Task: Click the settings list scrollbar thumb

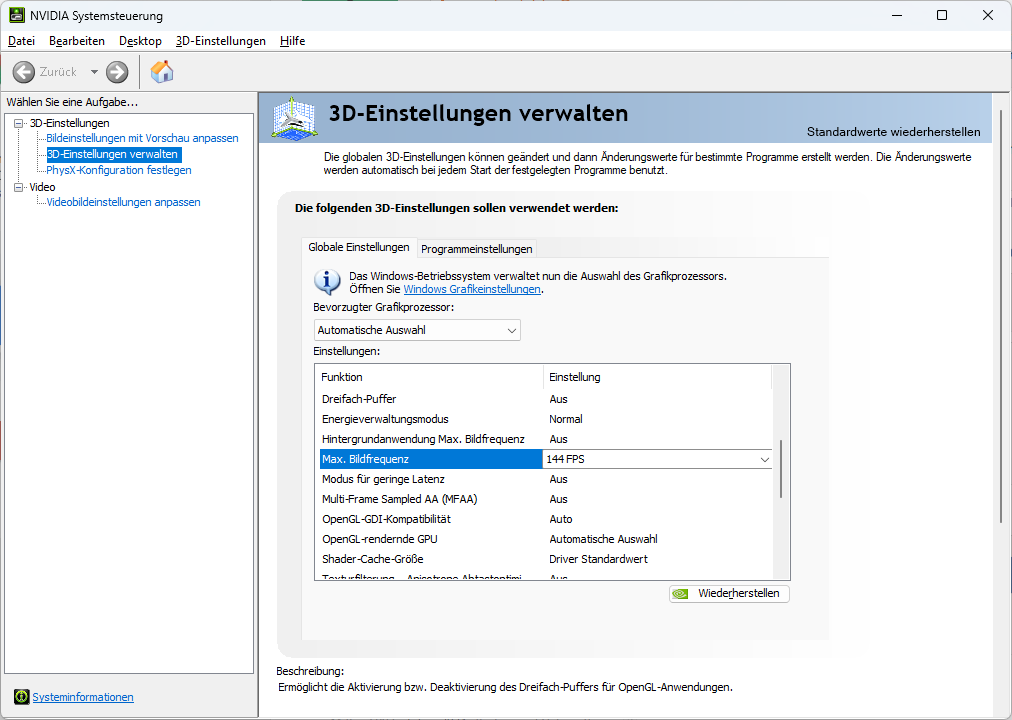Action: (781, 469)
